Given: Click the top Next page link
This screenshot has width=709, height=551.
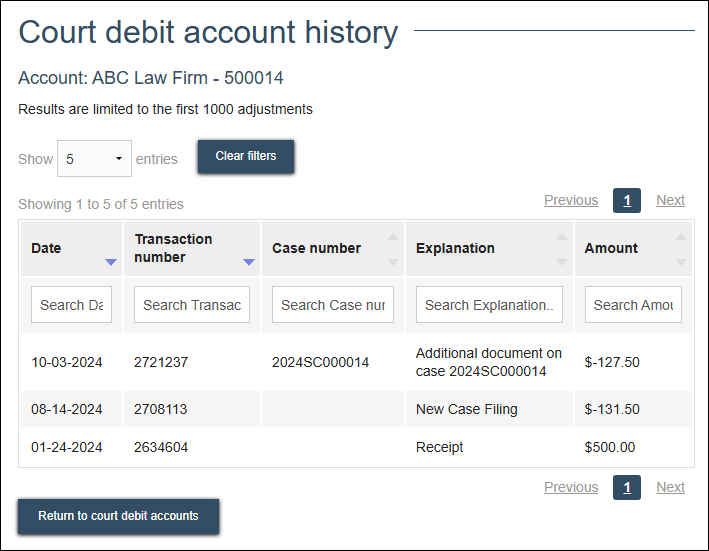Looking at the screenshot, I should click(670, 200).
